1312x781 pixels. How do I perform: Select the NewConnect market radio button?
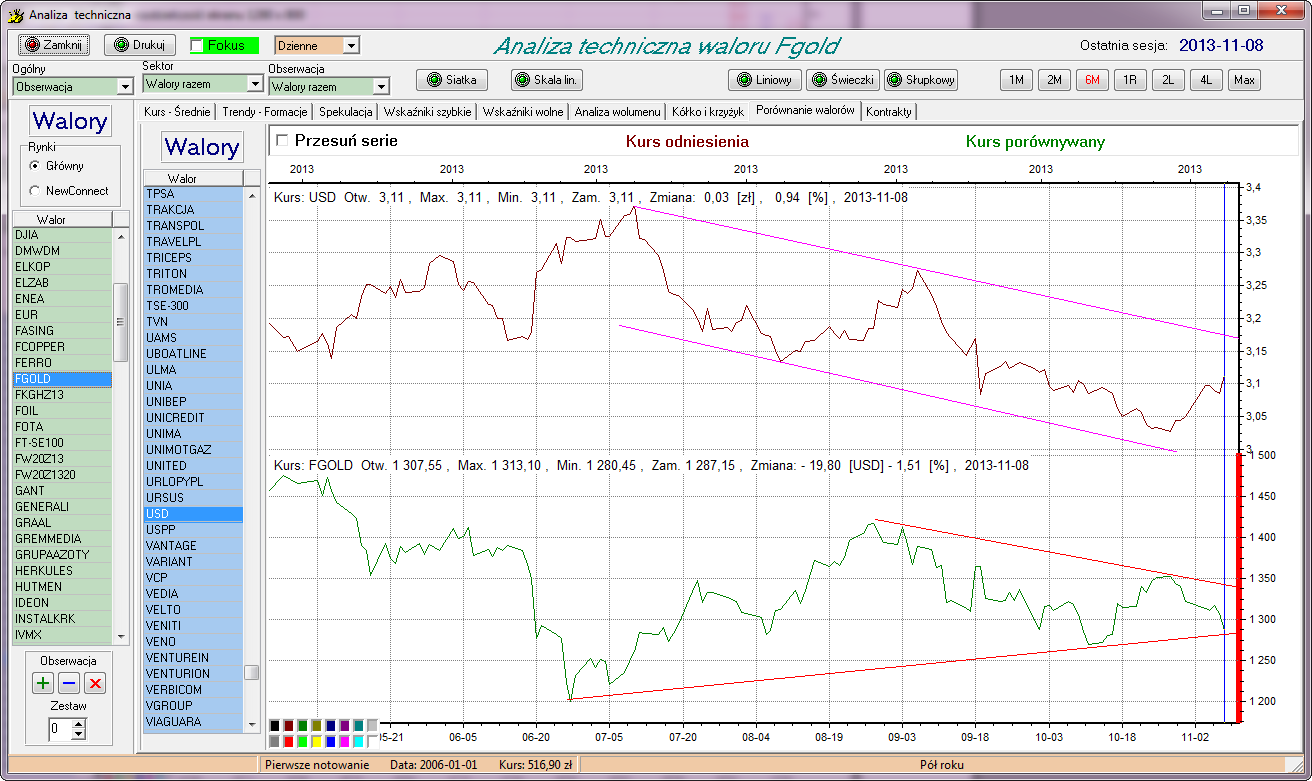coord(35,190)
